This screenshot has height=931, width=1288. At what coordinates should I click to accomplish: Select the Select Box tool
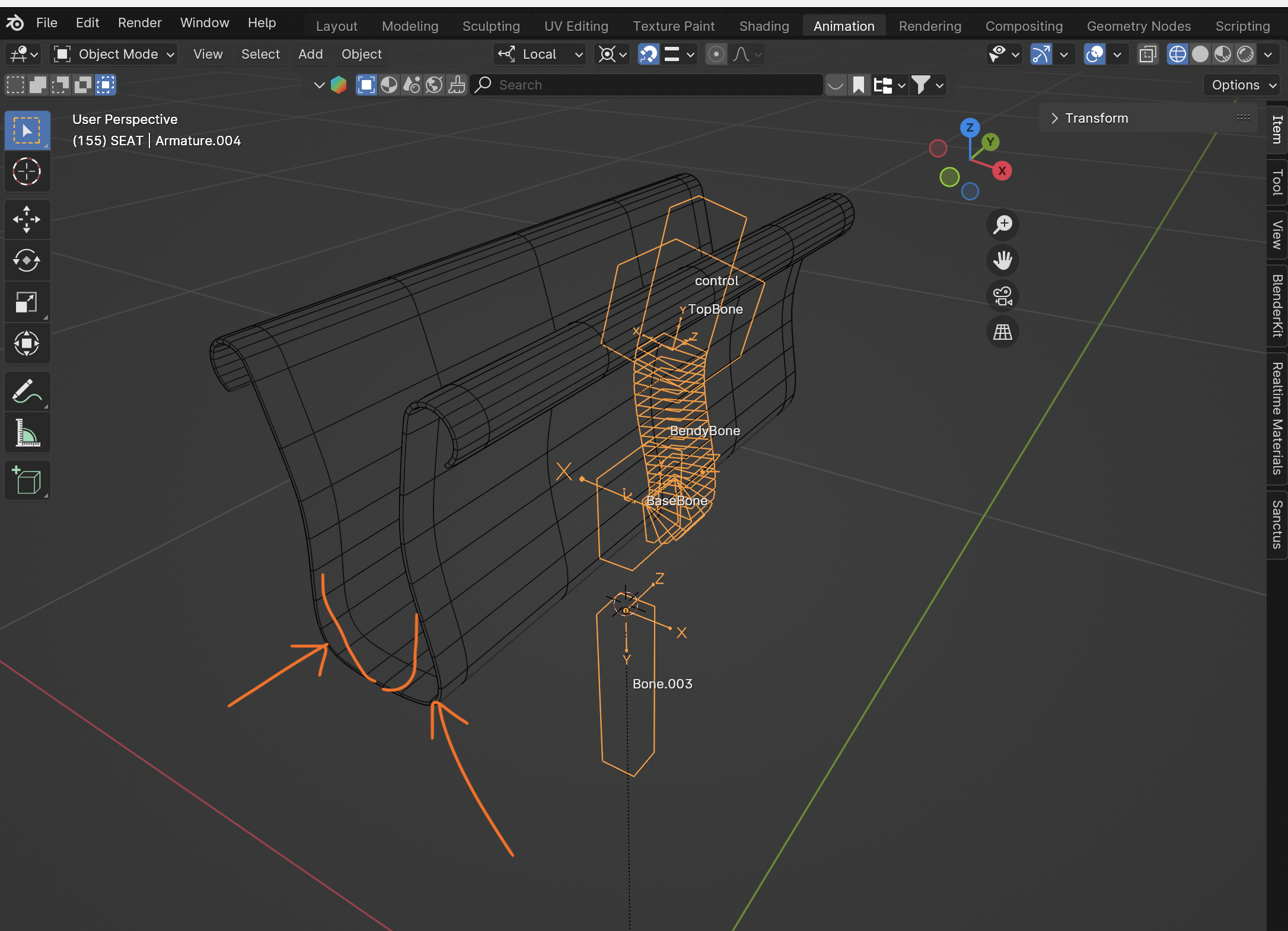pos(27,130)
